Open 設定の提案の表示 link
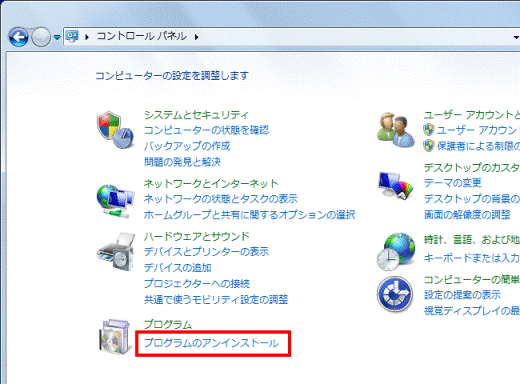The image size is (520, 384). [x=462, y=295]
